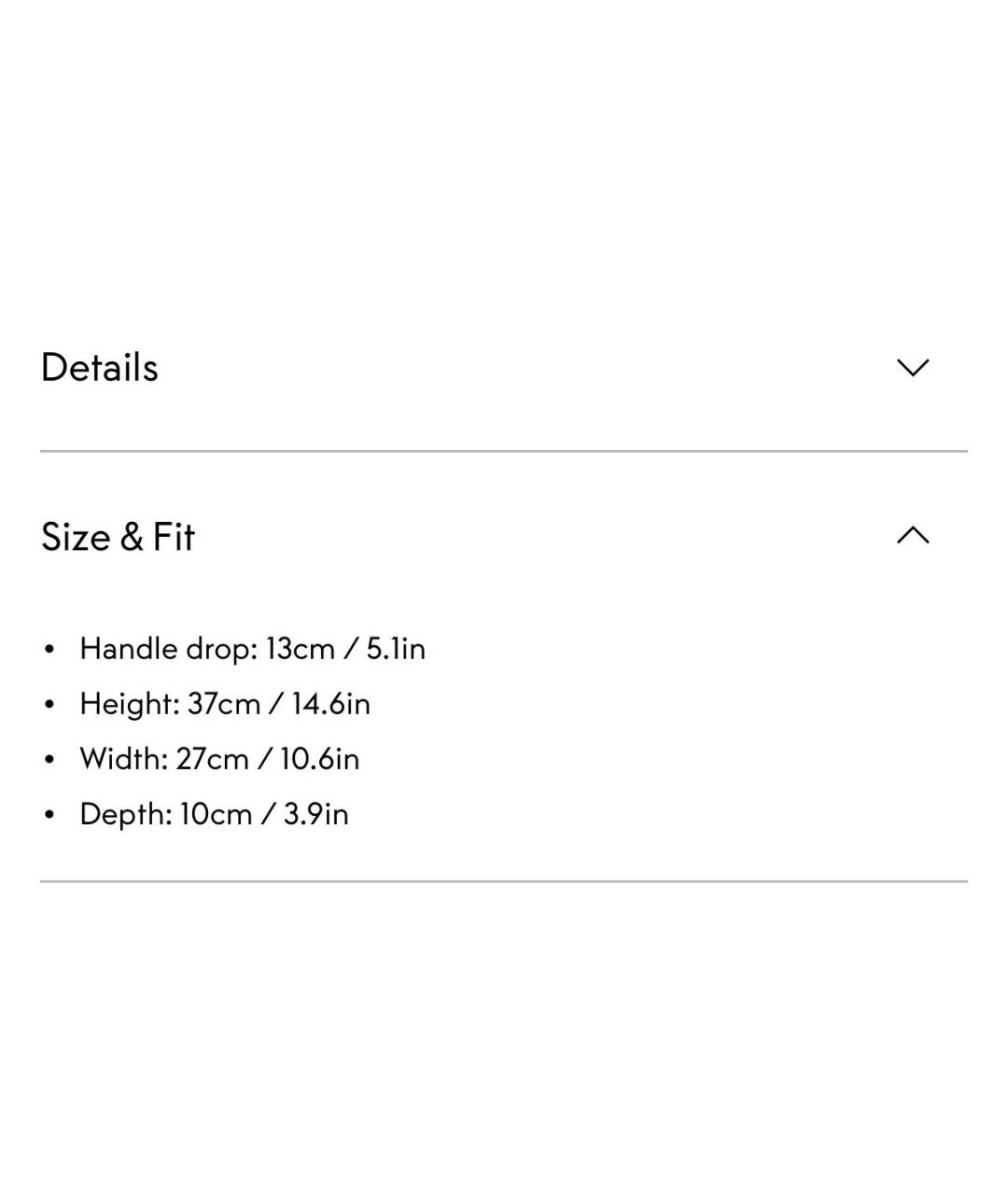This screenshot has width=1008, height=1195.
Task: Click the bullet before Depth
Action: click(x=49, y=814)
